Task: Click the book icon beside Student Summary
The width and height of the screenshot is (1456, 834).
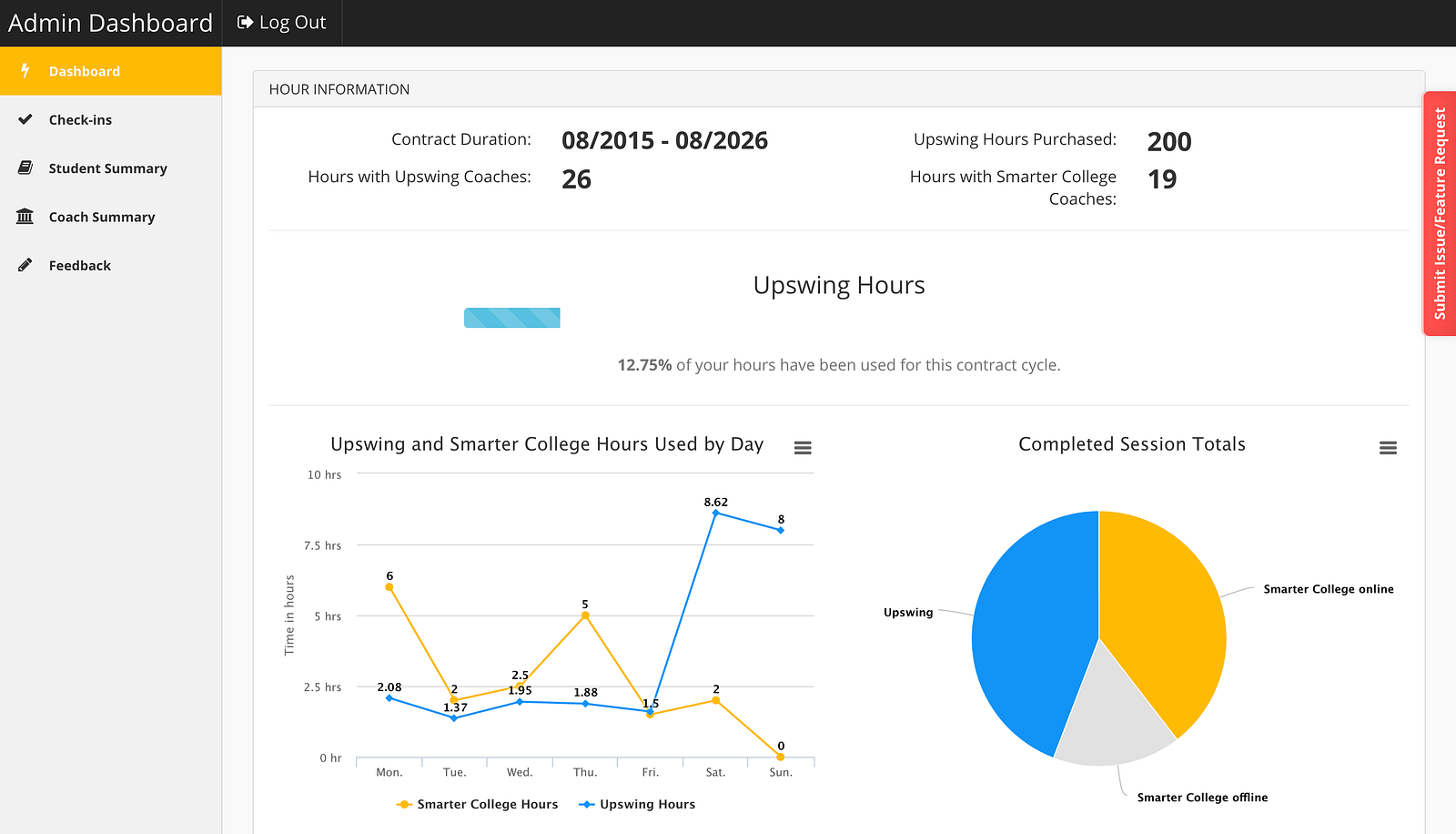Action: click(25, 168)
